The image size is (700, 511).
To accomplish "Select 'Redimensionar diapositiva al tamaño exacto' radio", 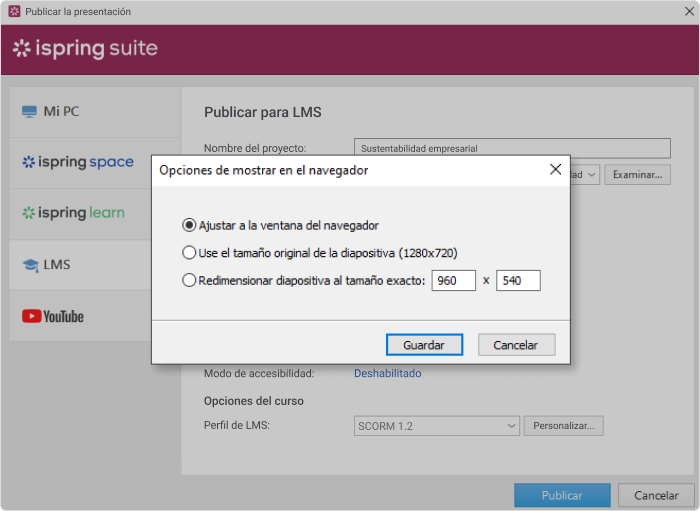I will 189,280.
